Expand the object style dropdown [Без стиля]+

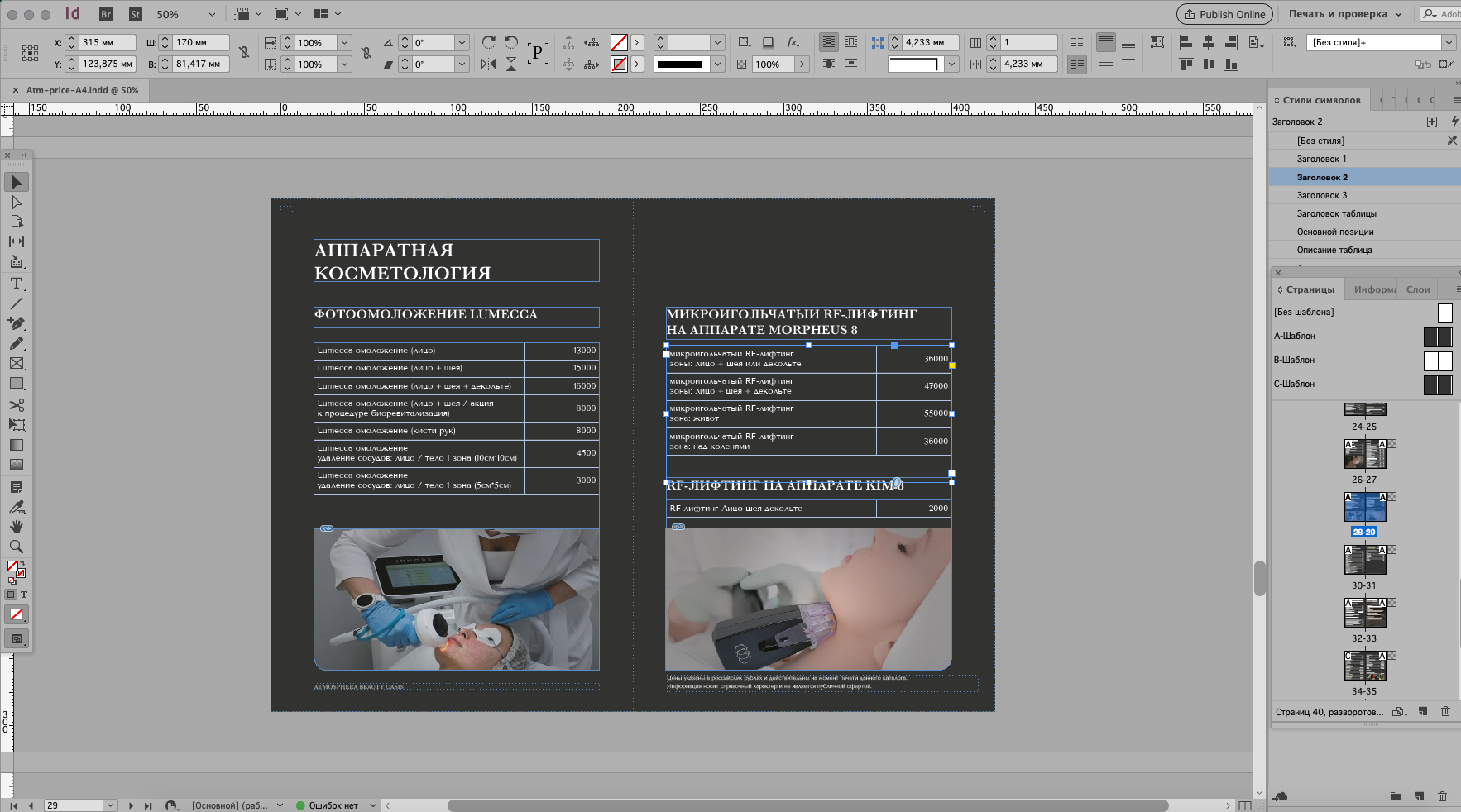pyautogui.click(x=1449, y=42)
